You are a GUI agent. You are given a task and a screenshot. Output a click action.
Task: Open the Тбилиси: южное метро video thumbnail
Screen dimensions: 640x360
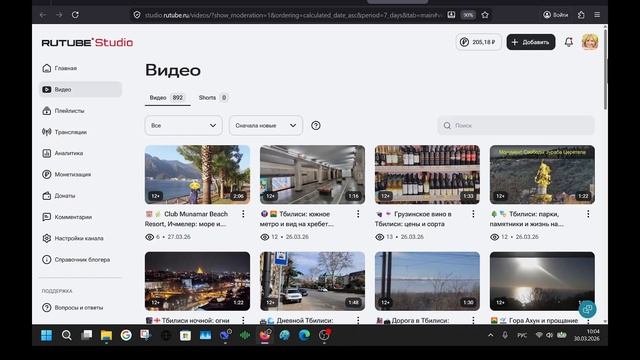(x=312, y=174)
